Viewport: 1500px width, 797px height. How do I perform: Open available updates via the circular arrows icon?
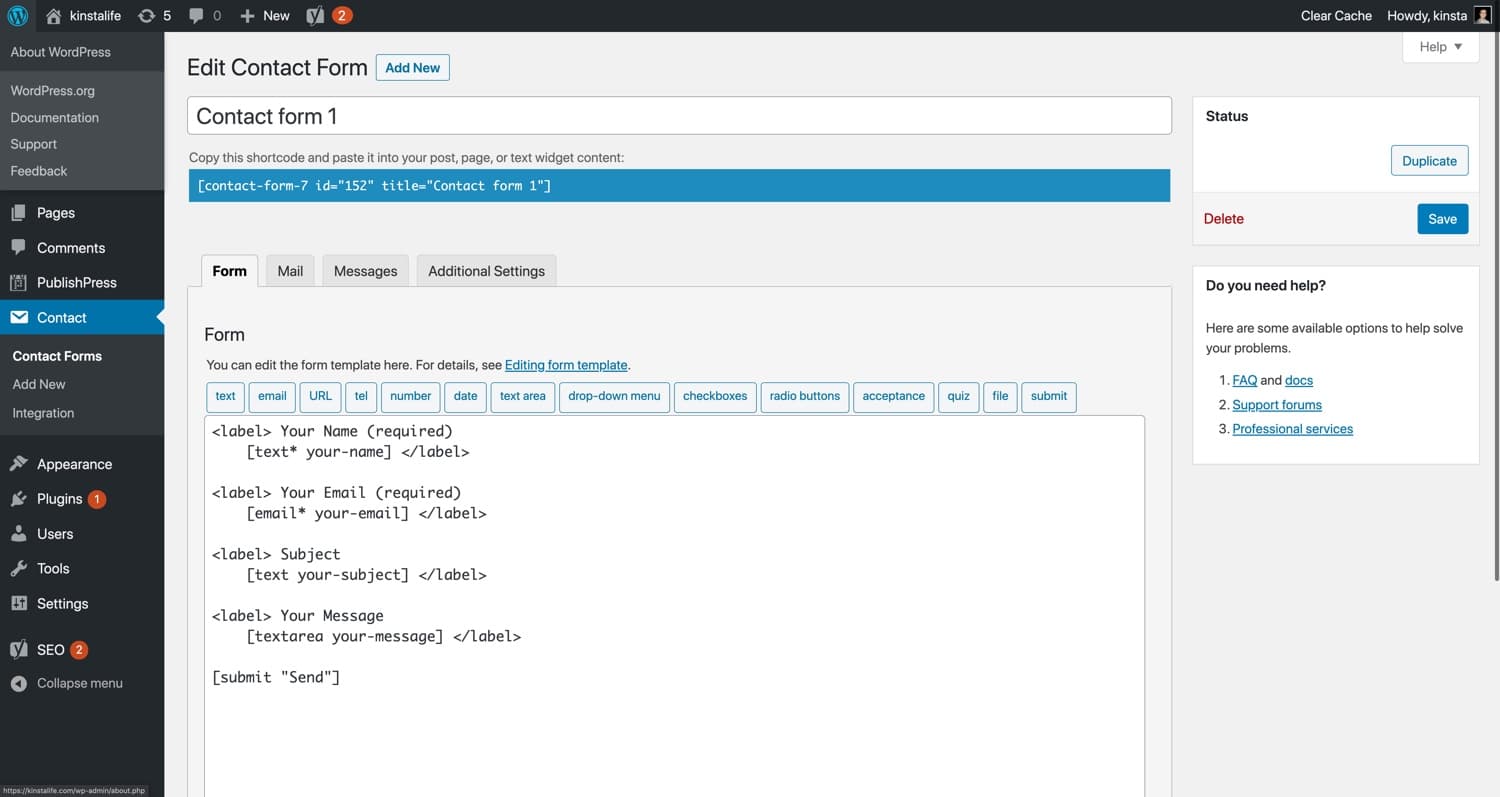[148, 15]
